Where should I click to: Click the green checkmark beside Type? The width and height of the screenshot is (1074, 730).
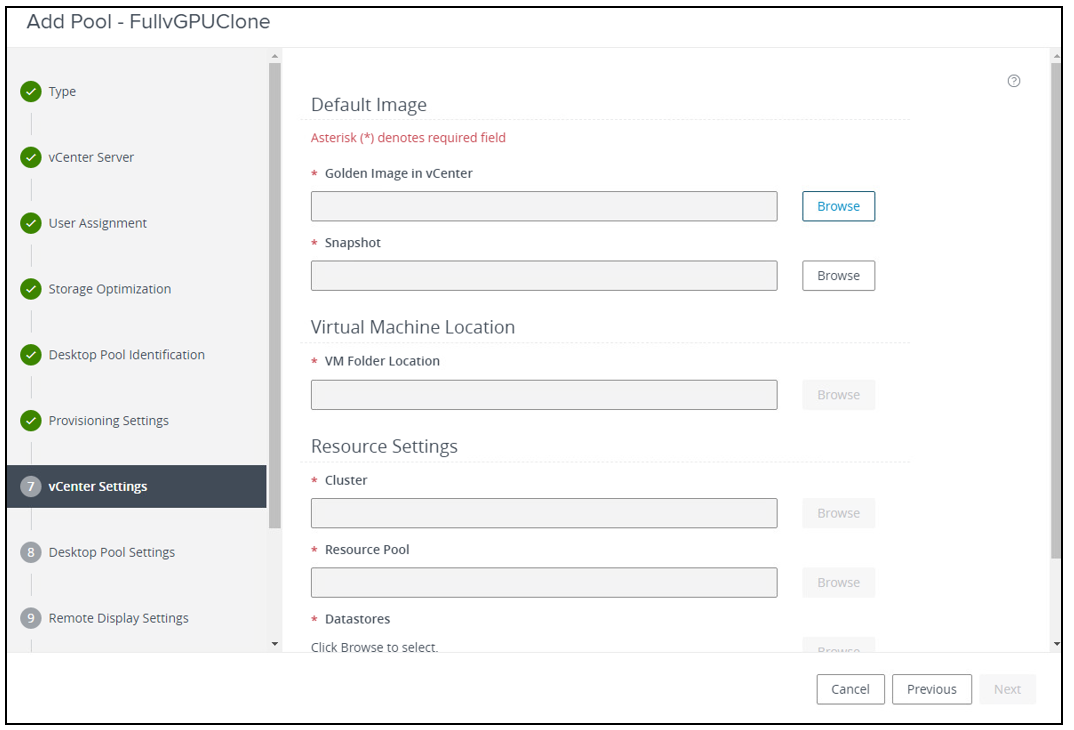click(29, 91)
